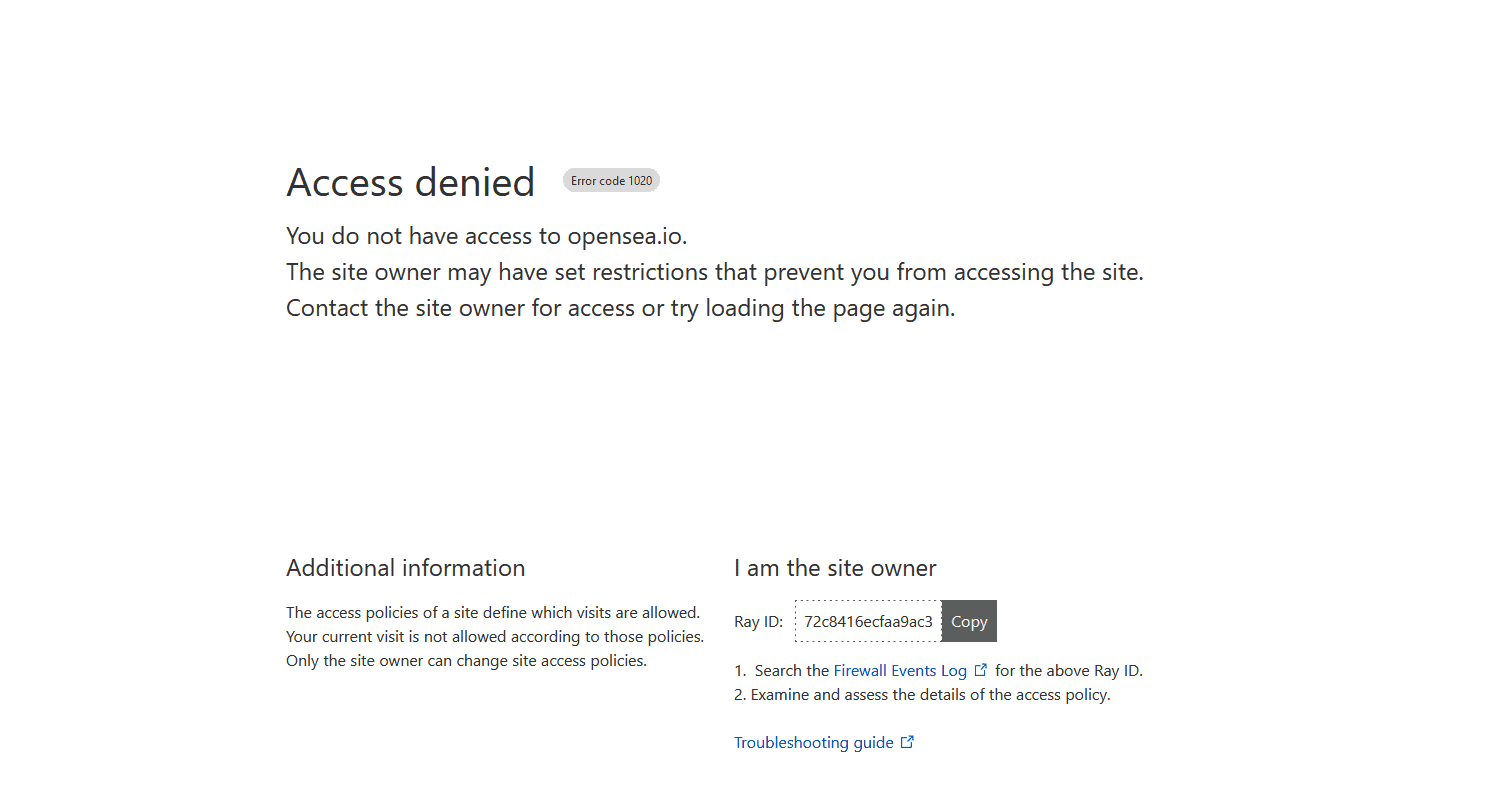Click the opensea.io domain name in message
The height and width of the screenshot is (795, 1492).
626,236
